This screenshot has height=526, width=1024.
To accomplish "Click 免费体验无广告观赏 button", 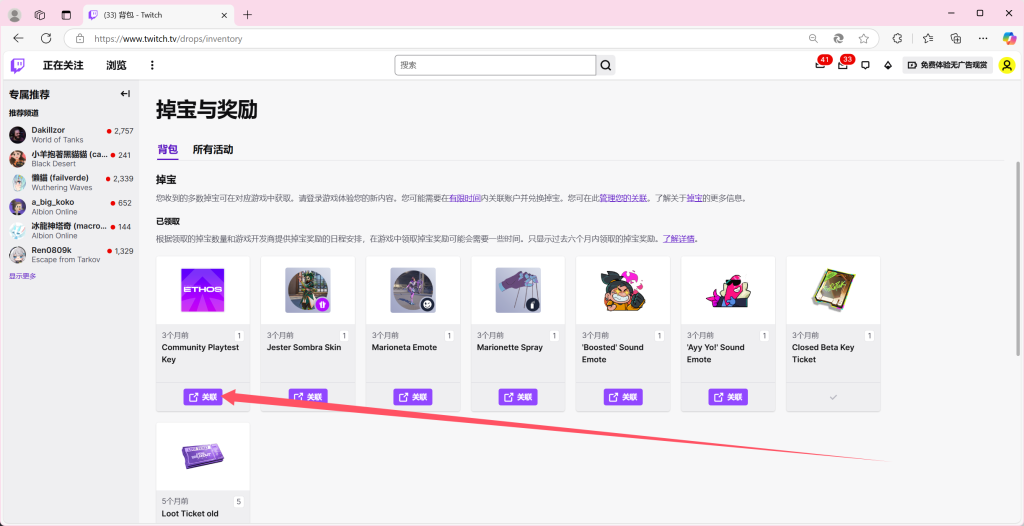I will point(948,65).
